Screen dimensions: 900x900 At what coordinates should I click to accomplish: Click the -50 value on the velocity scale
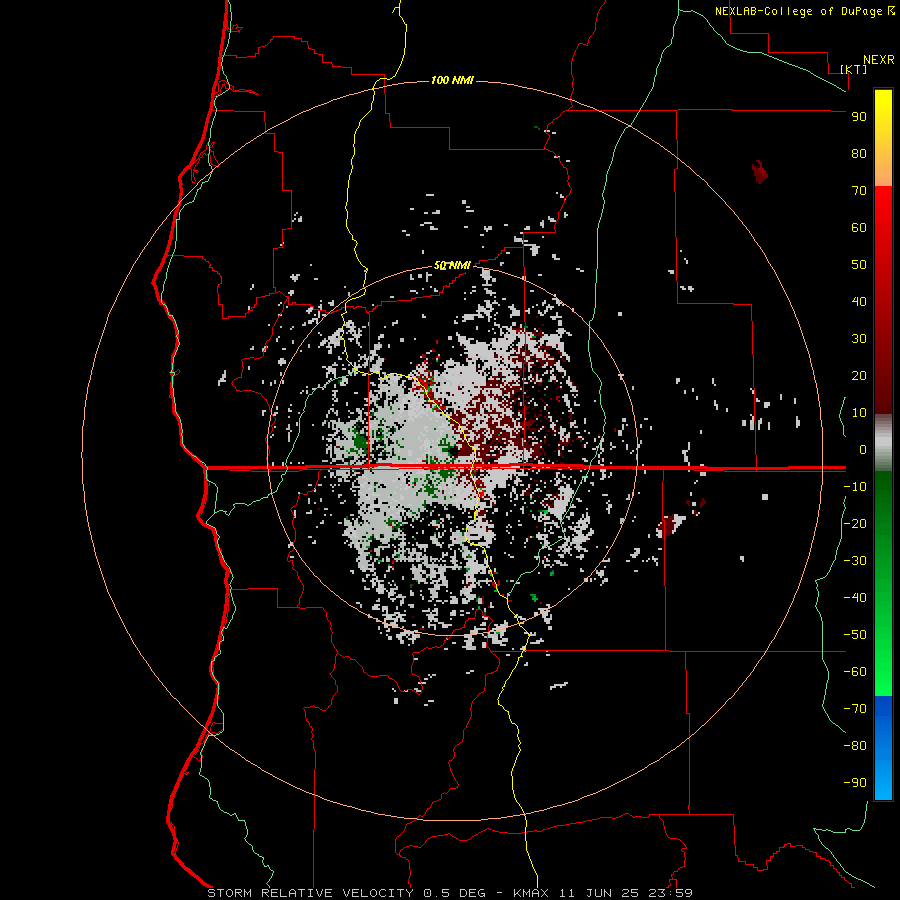click(x=855, y=635)
